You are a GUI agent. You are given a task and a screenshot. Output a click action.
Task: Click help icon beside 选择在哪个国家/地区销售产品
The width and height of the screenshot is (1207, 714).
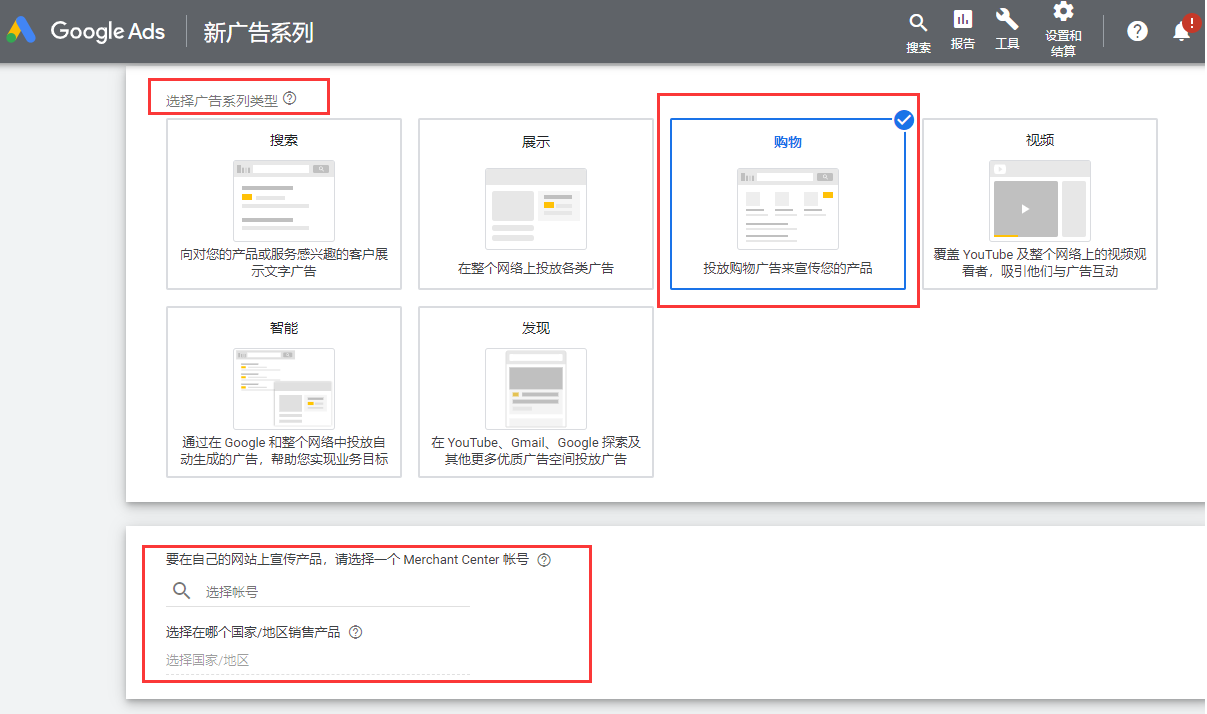pos(355,632)
